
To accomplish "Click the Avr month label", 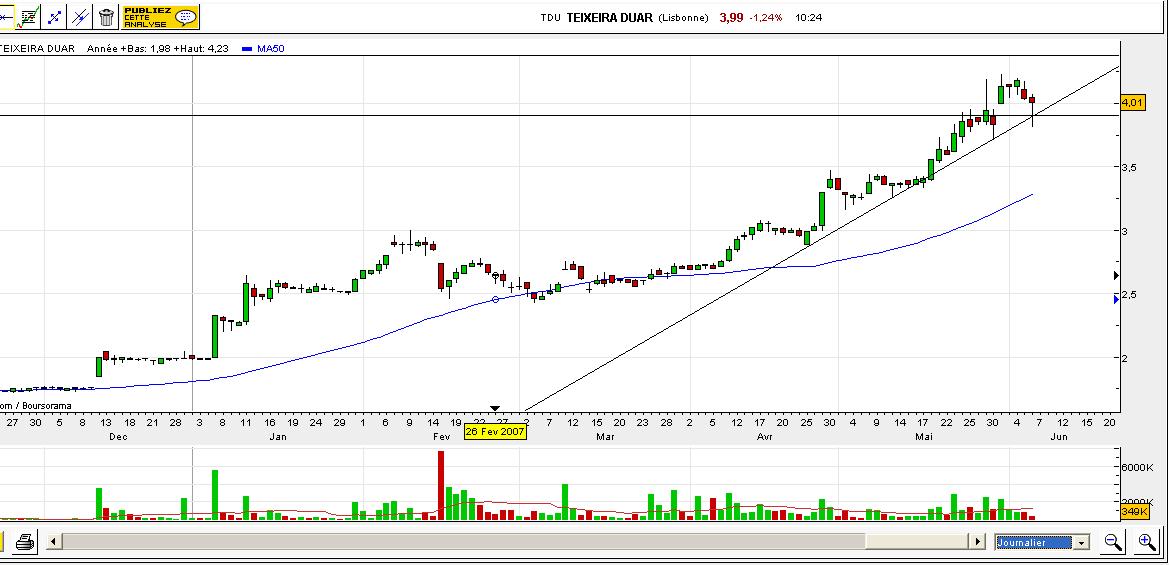I will click(765, 437).
